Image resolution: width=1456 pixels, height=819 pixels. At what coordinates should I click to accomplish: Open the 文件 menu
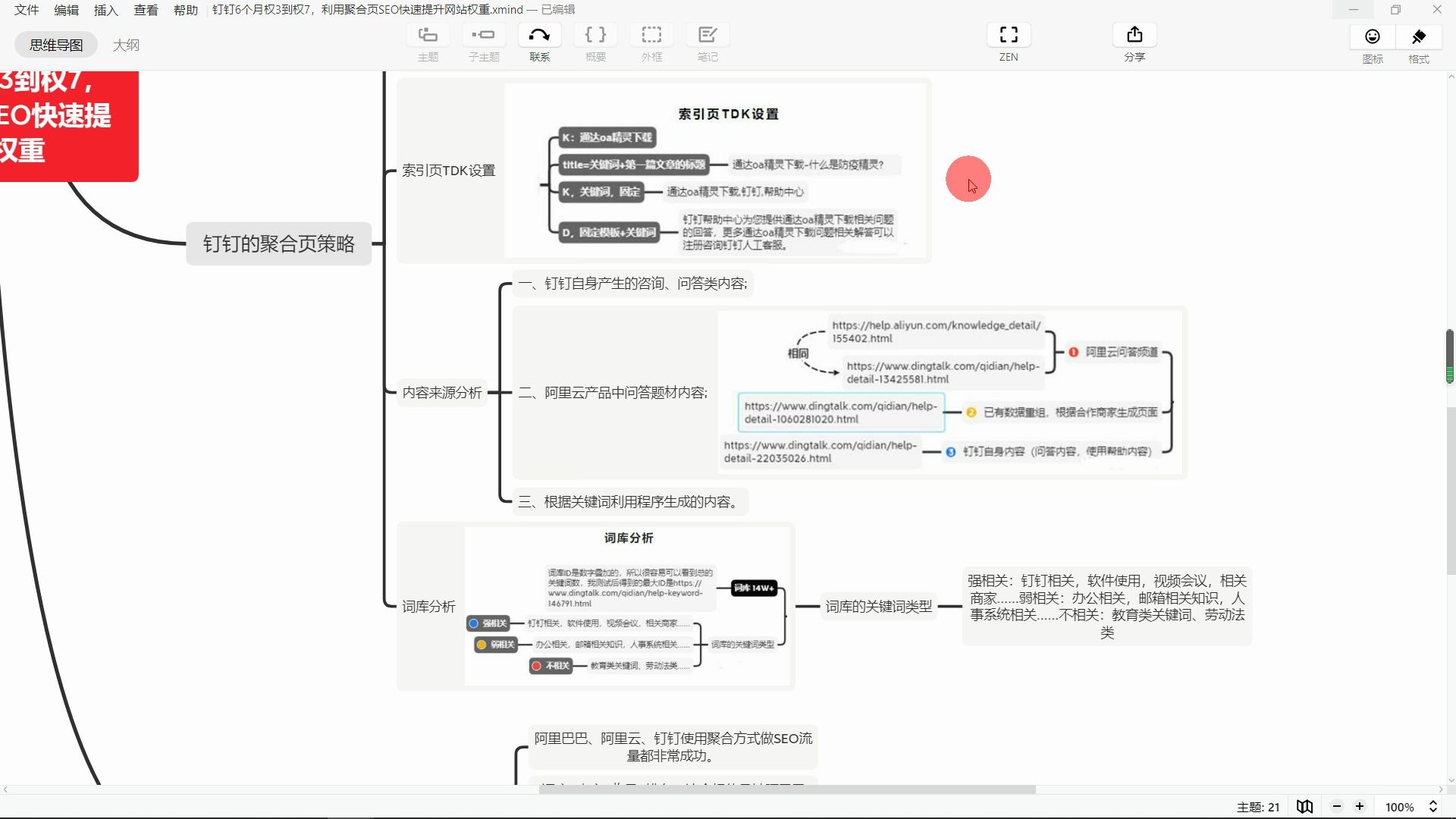point(27,10)
